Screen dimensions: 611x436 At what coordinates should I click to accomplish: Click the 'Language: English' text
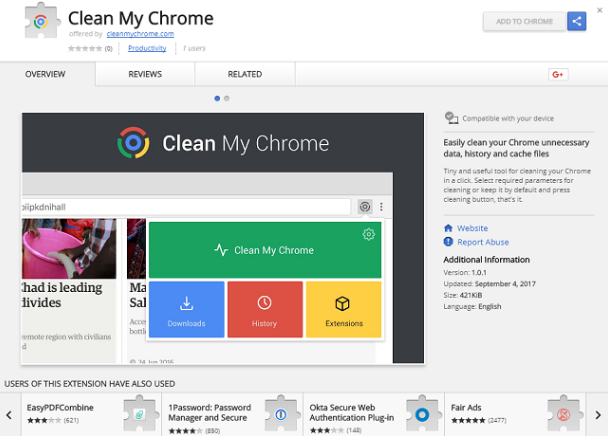pos(472,306)
